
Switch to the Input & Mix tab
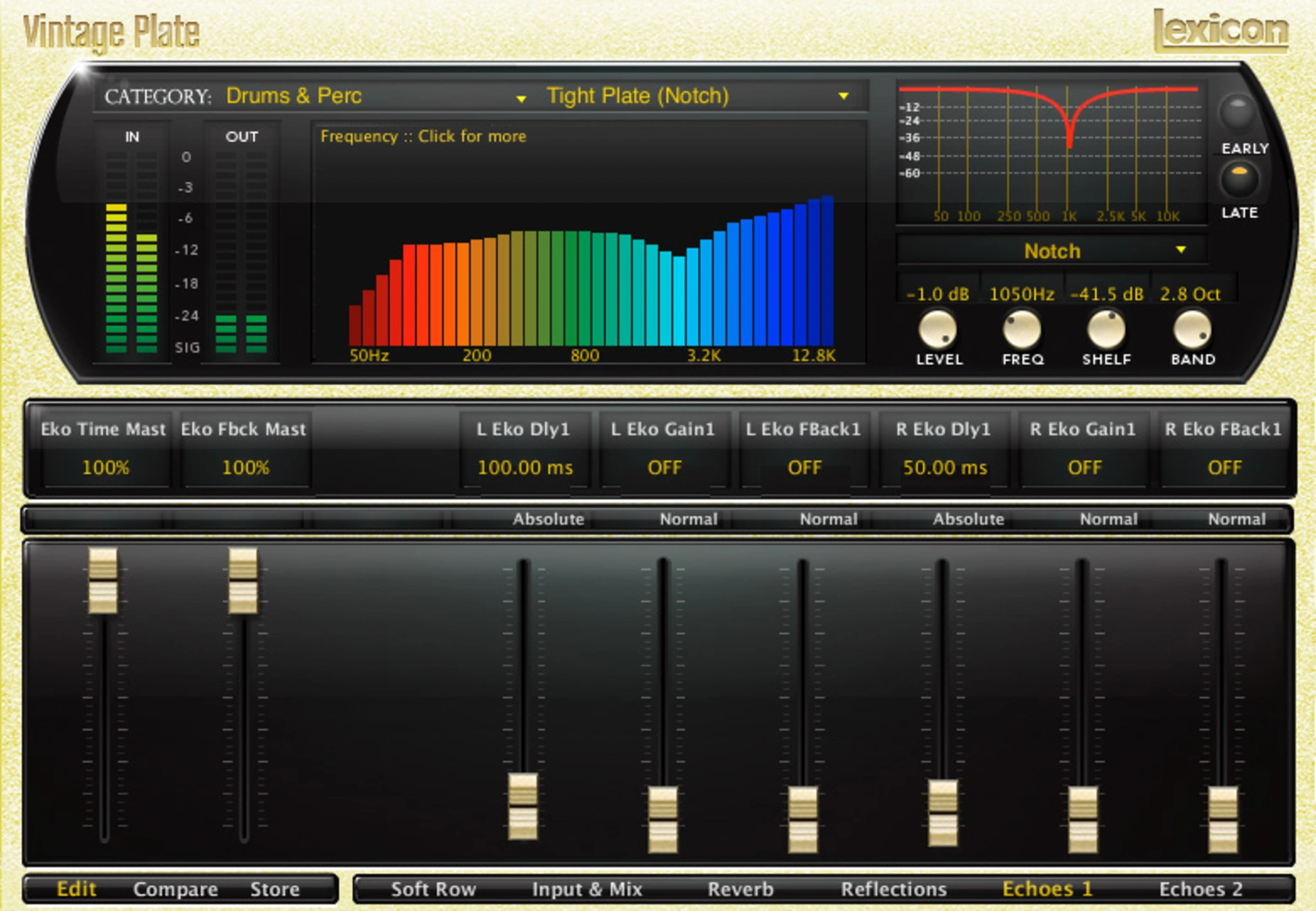click(587, 889)
